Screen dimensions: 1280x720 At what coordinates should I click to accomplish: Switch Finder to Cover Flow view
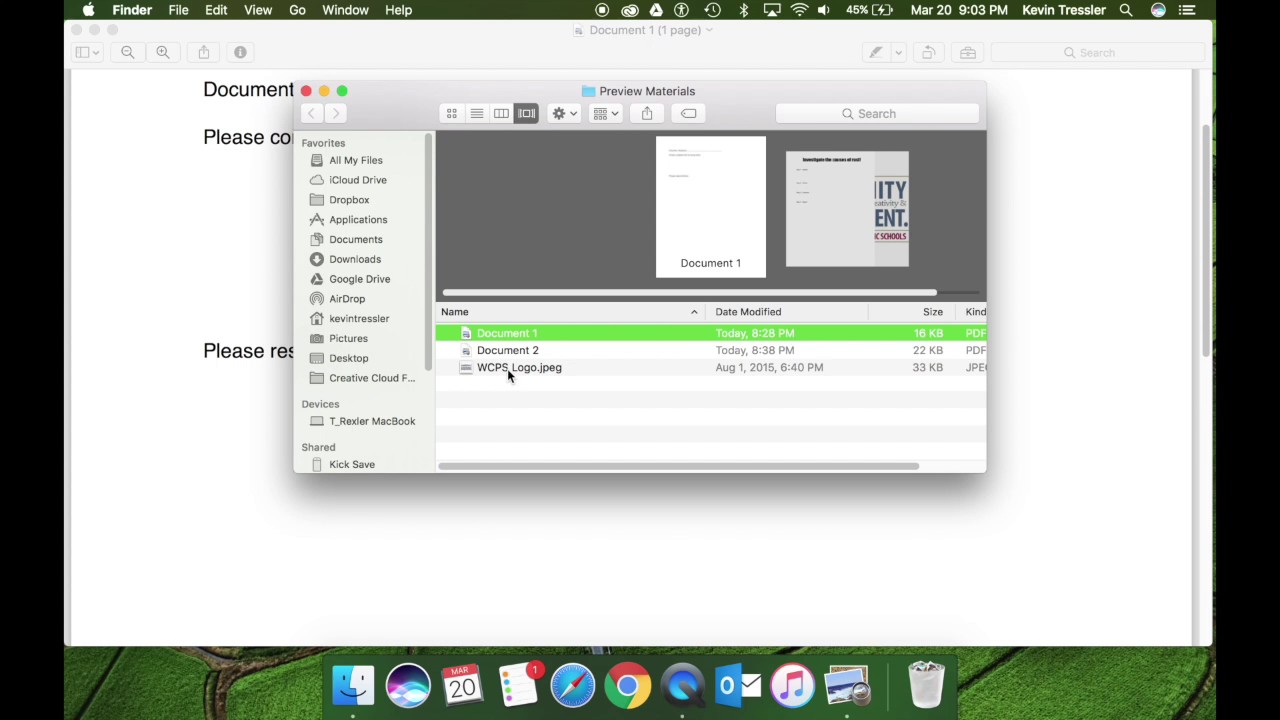coord(526,113)
